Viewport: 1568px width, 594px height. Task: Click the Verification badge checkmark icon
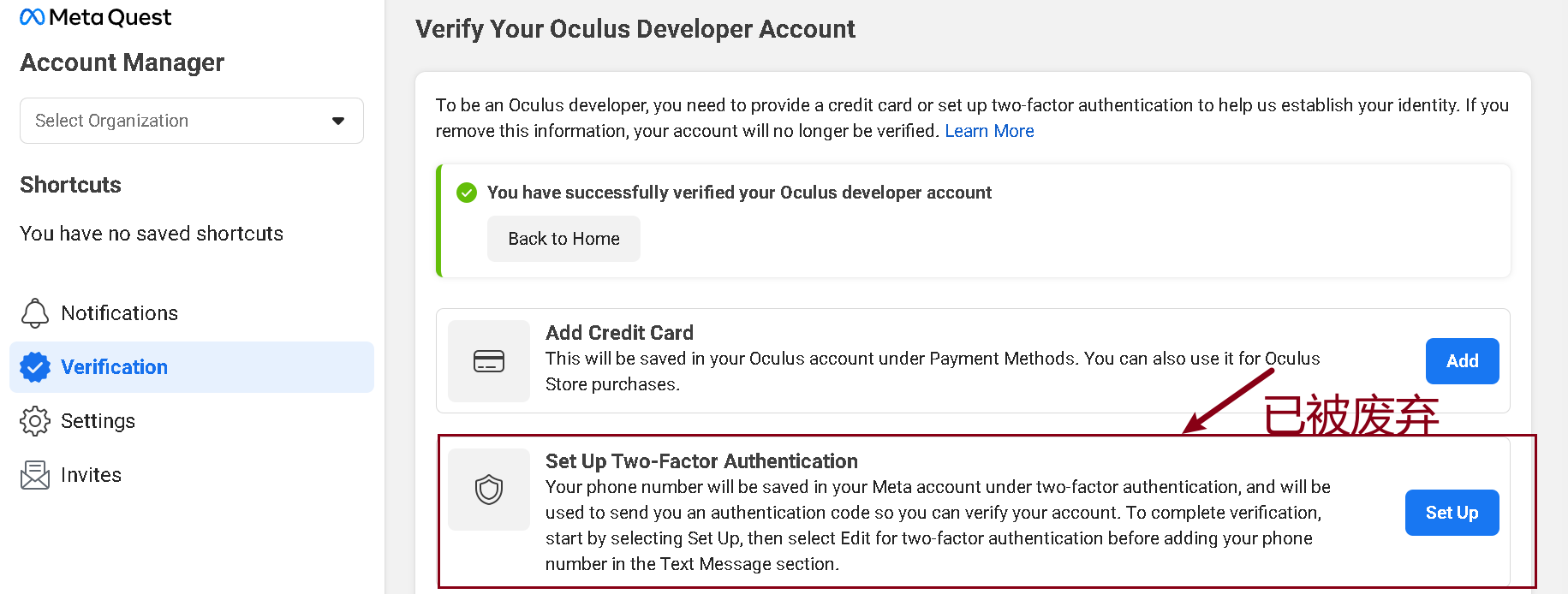(35, 367)
